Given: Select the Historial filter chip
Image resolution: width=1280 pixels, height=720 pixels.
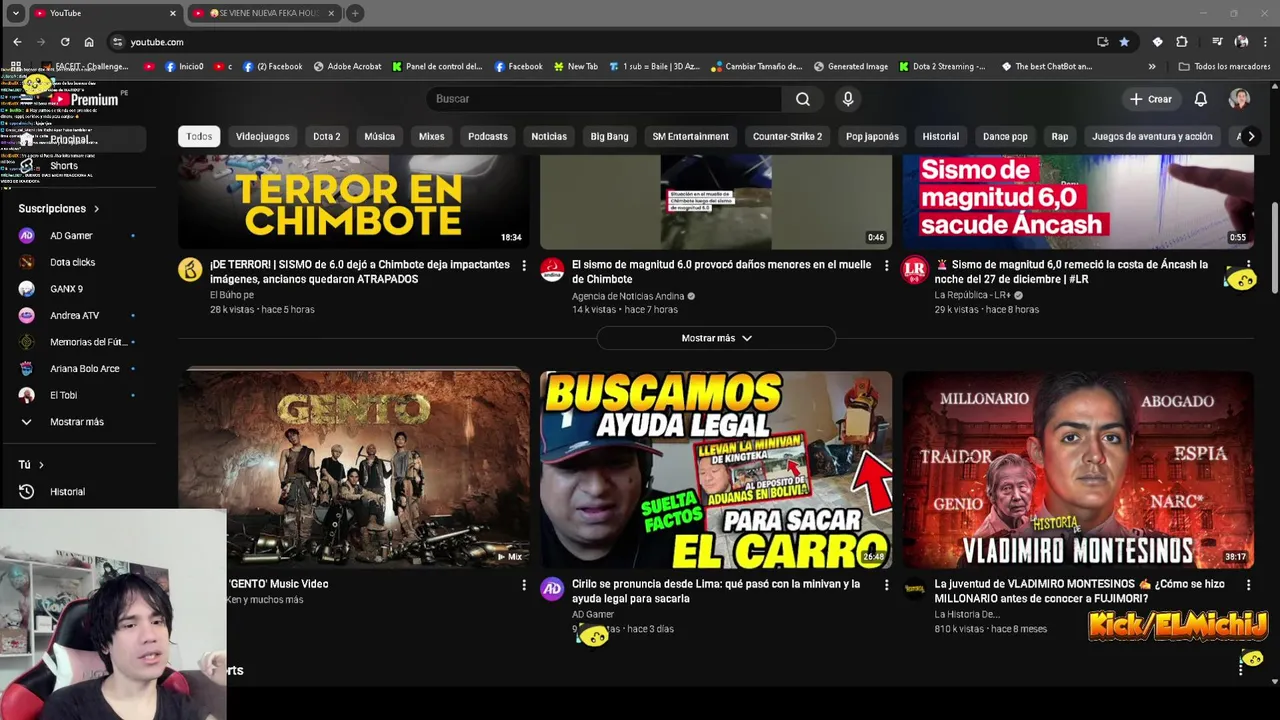Looking at the screenshot, I should [x=940, y=136].
